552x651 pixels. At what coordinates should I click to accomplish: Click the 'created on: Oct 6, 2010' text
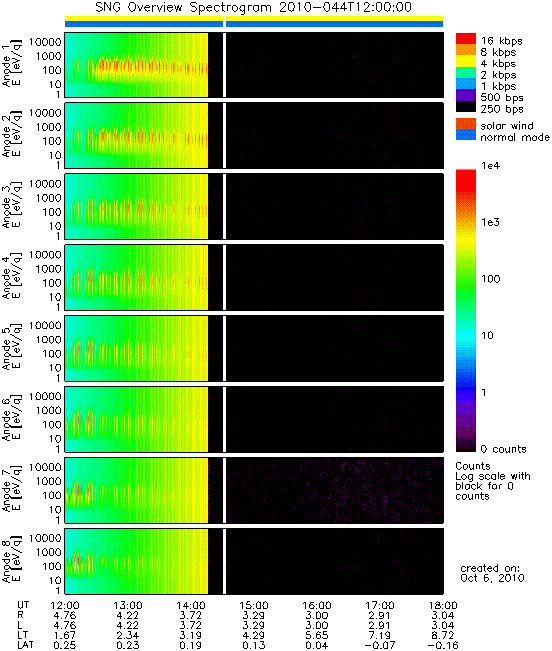tap(492, 573)
